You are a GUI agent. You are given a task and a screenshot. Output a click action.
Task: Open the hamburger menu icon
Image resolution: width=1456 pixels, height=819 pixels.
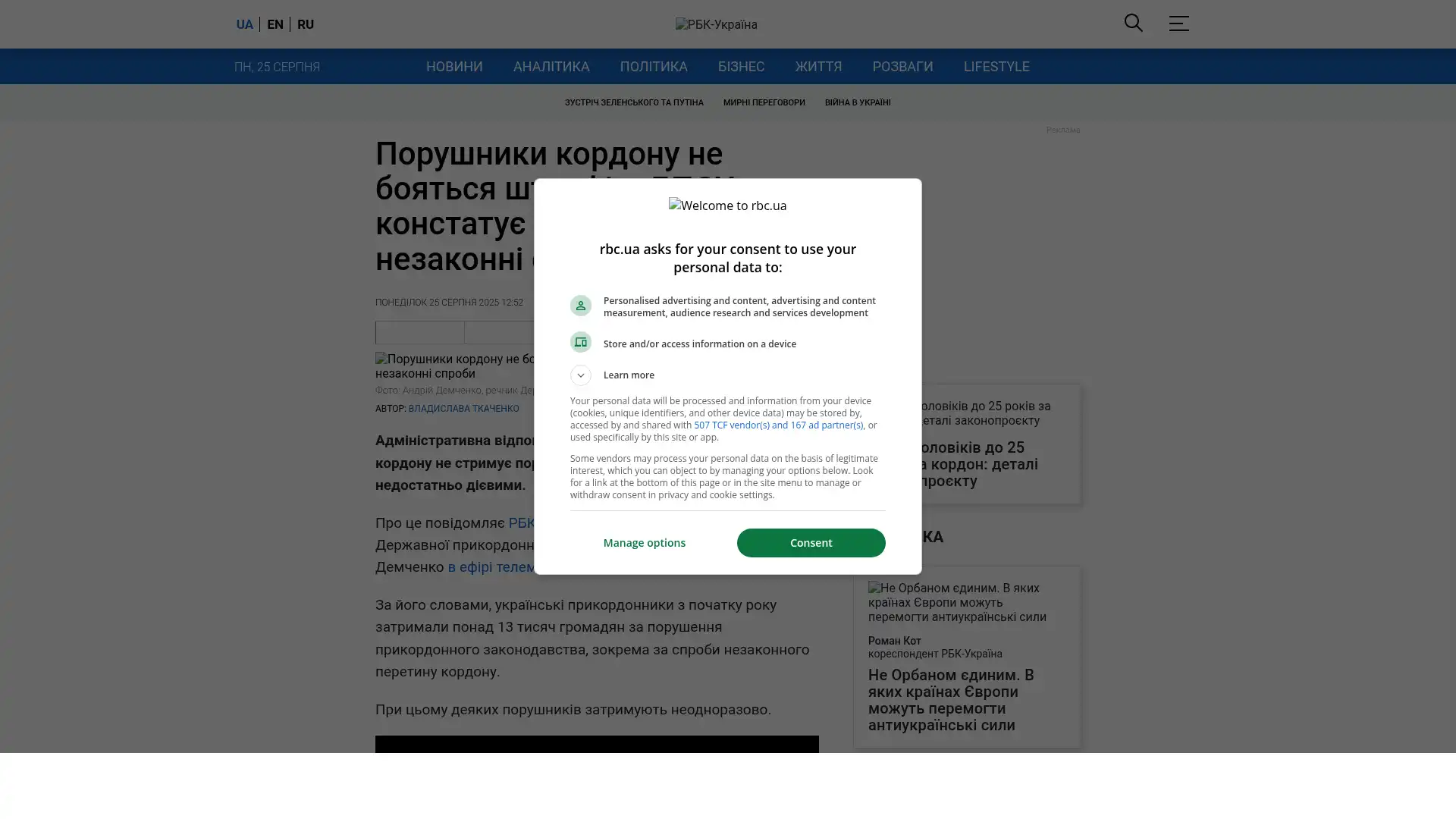tap(1178, 24)
